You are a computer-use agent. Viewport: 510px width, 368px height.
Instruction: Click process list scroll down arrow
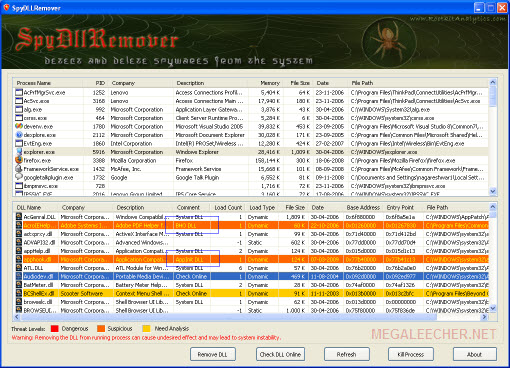click(493, 191)
